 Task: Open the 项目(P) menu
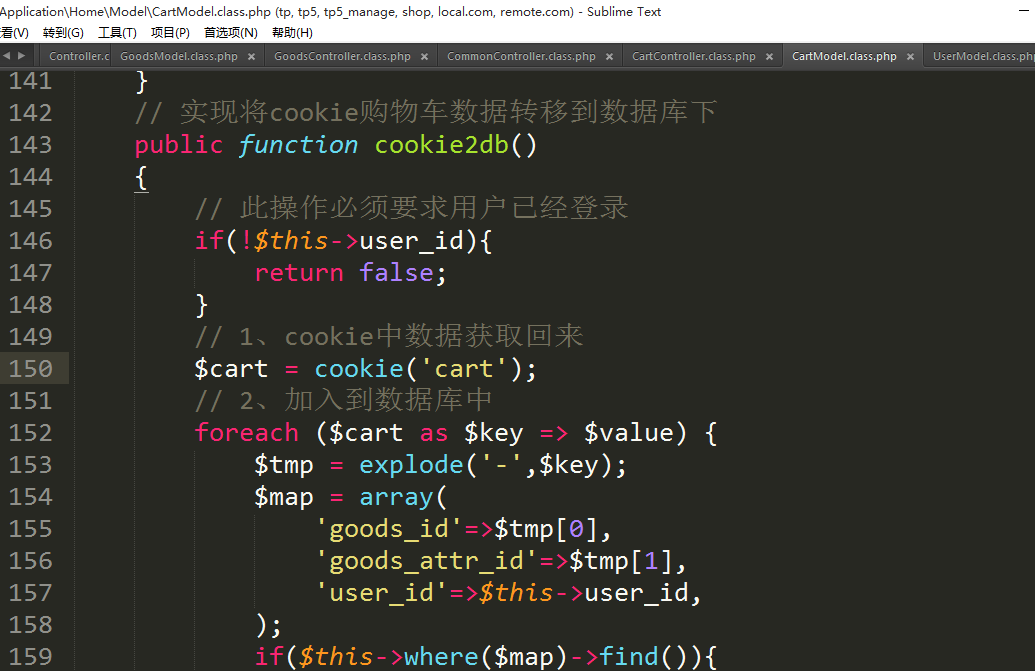[170, 33]
